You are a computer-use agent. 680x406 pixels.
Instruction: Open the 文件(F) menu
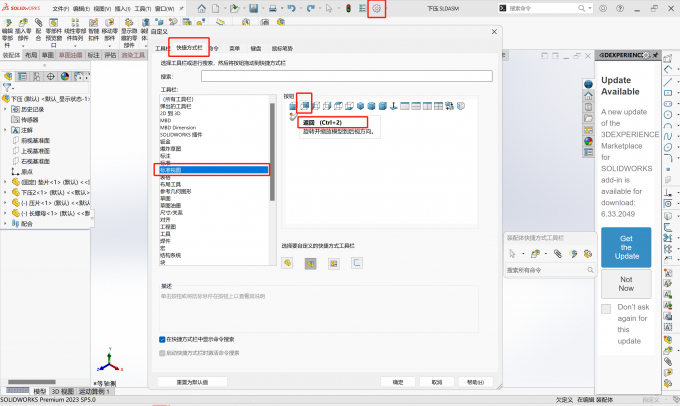click(x=61, y=8)
